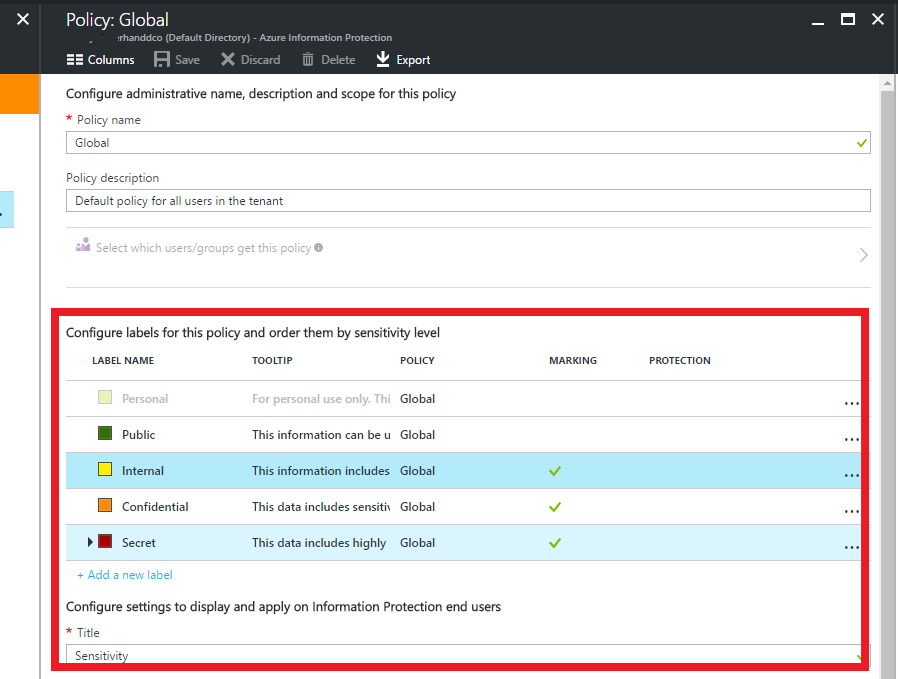Save the Global policy changes
Screen dimensions: 898x679
click(176, 59)
